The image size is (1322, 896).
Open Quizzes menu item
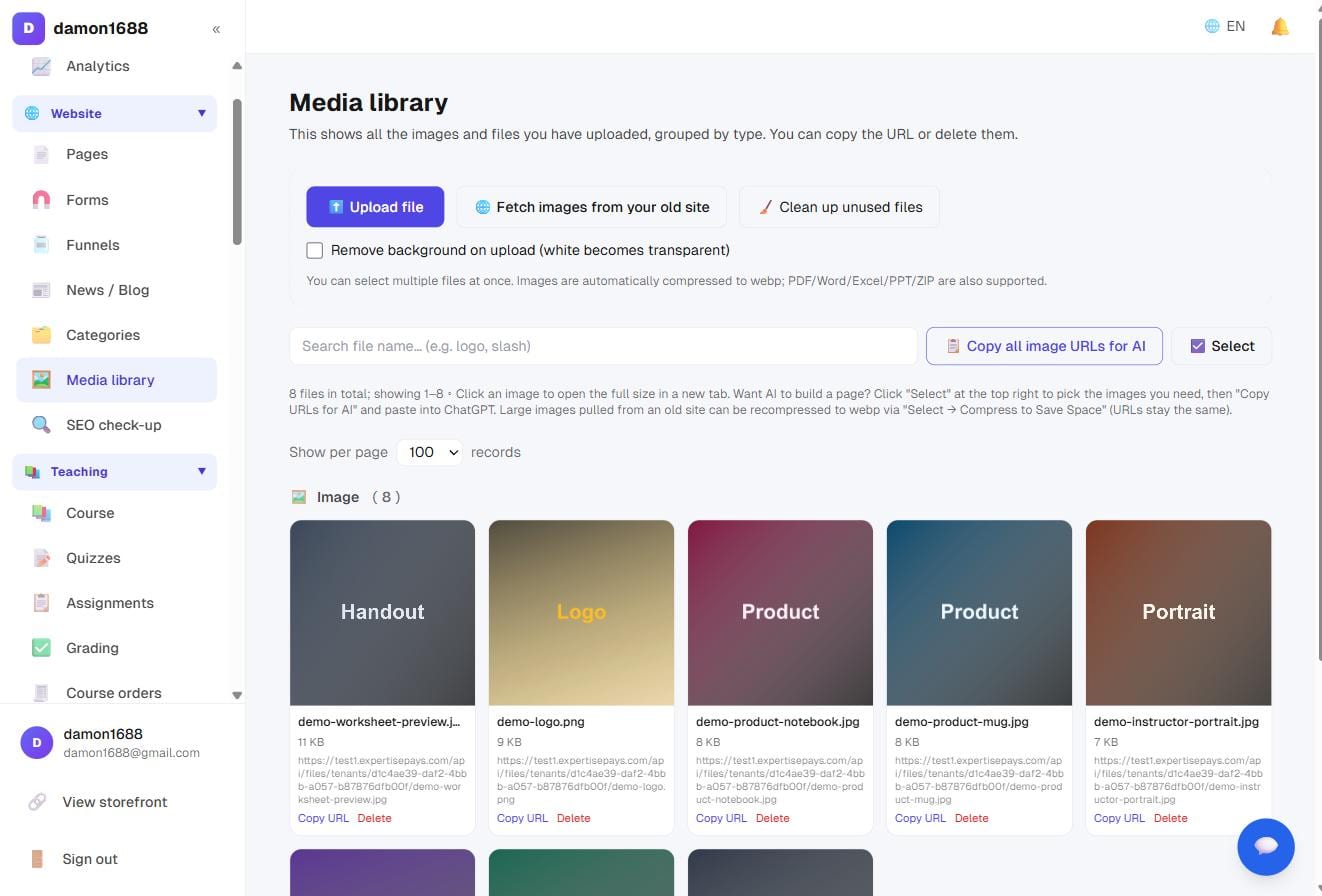pyautogui.click(x=116, y=558)
